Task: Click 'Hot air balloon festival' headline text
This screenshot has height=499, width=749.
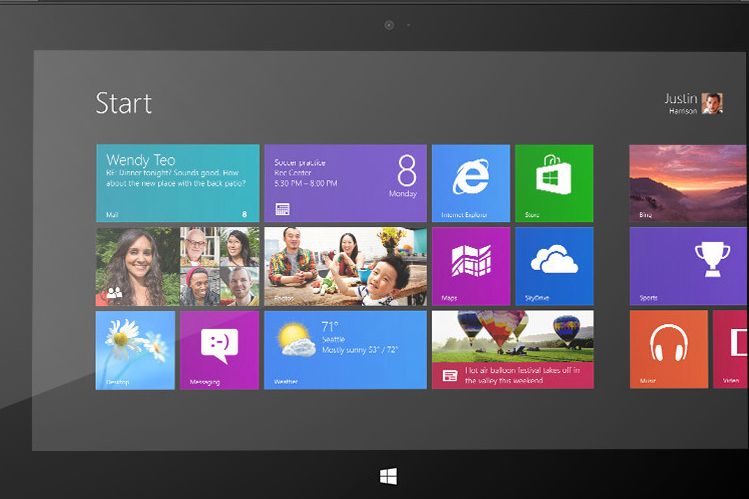Action: point(523,375)
